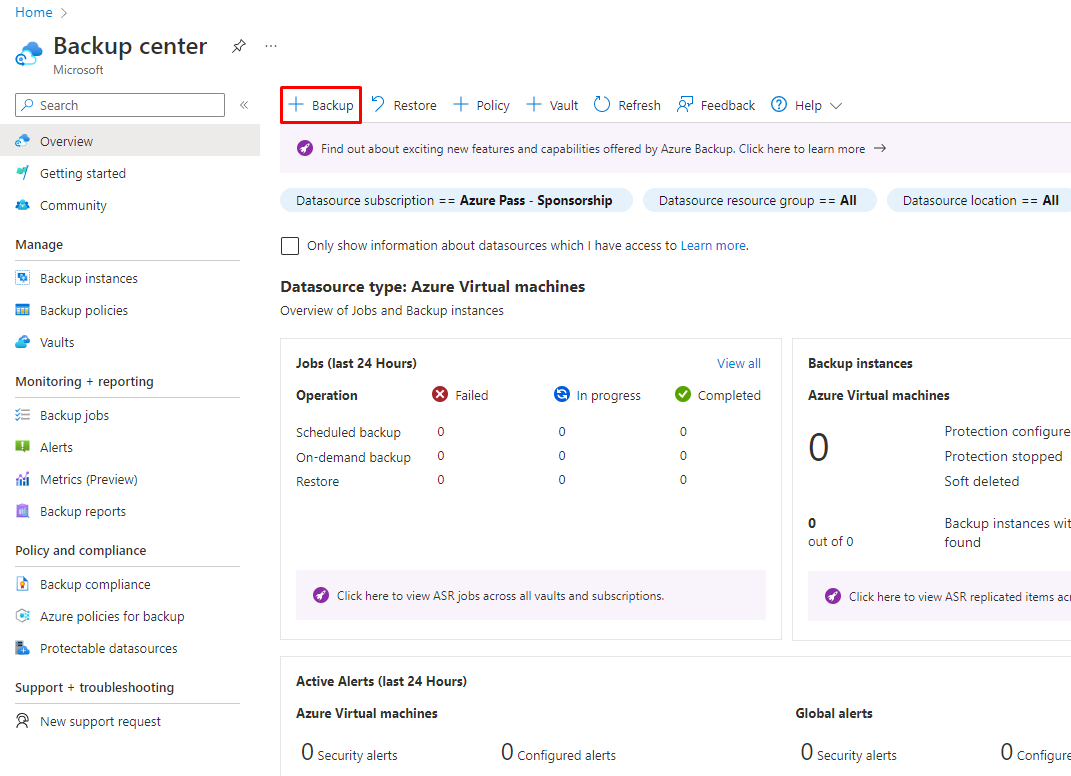Check only show datasources I have access to

click(x=290, y=246)
